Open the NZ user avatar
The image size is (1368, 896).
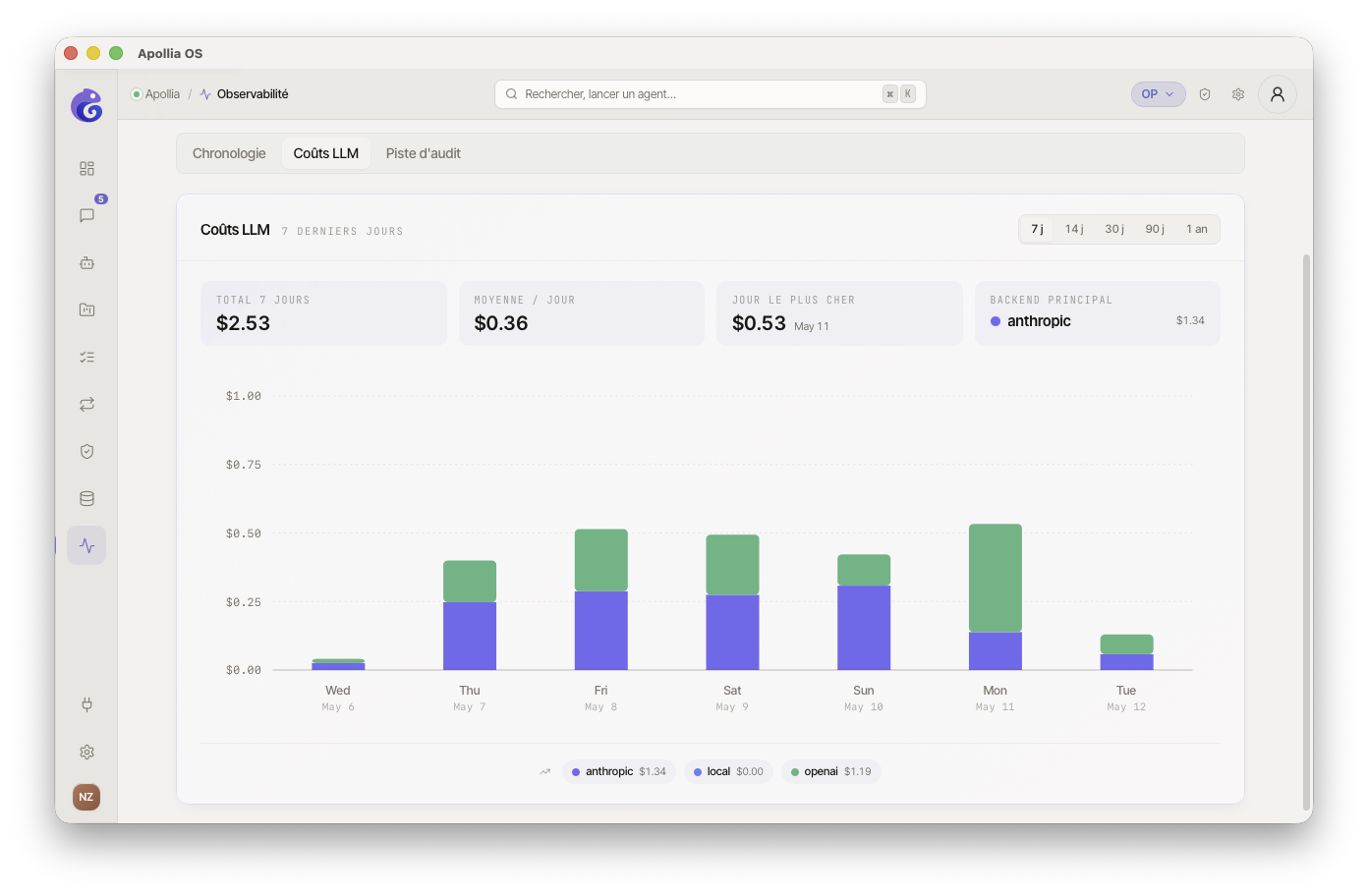click(86, 797)
